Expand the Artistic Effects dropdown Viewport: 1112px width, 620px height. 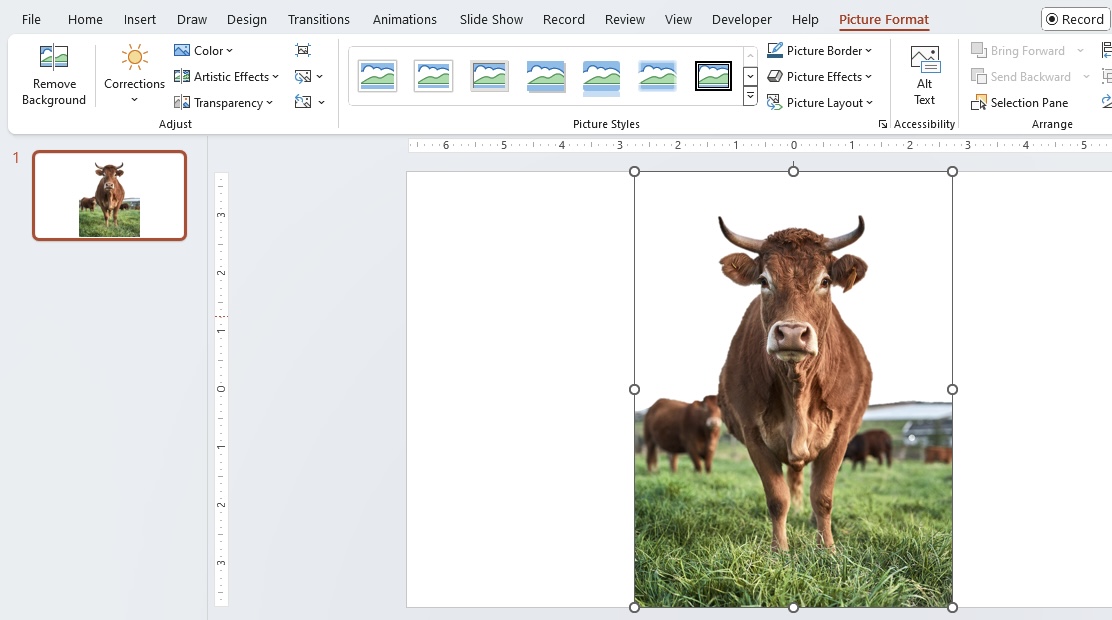click(x=226, y=77)
